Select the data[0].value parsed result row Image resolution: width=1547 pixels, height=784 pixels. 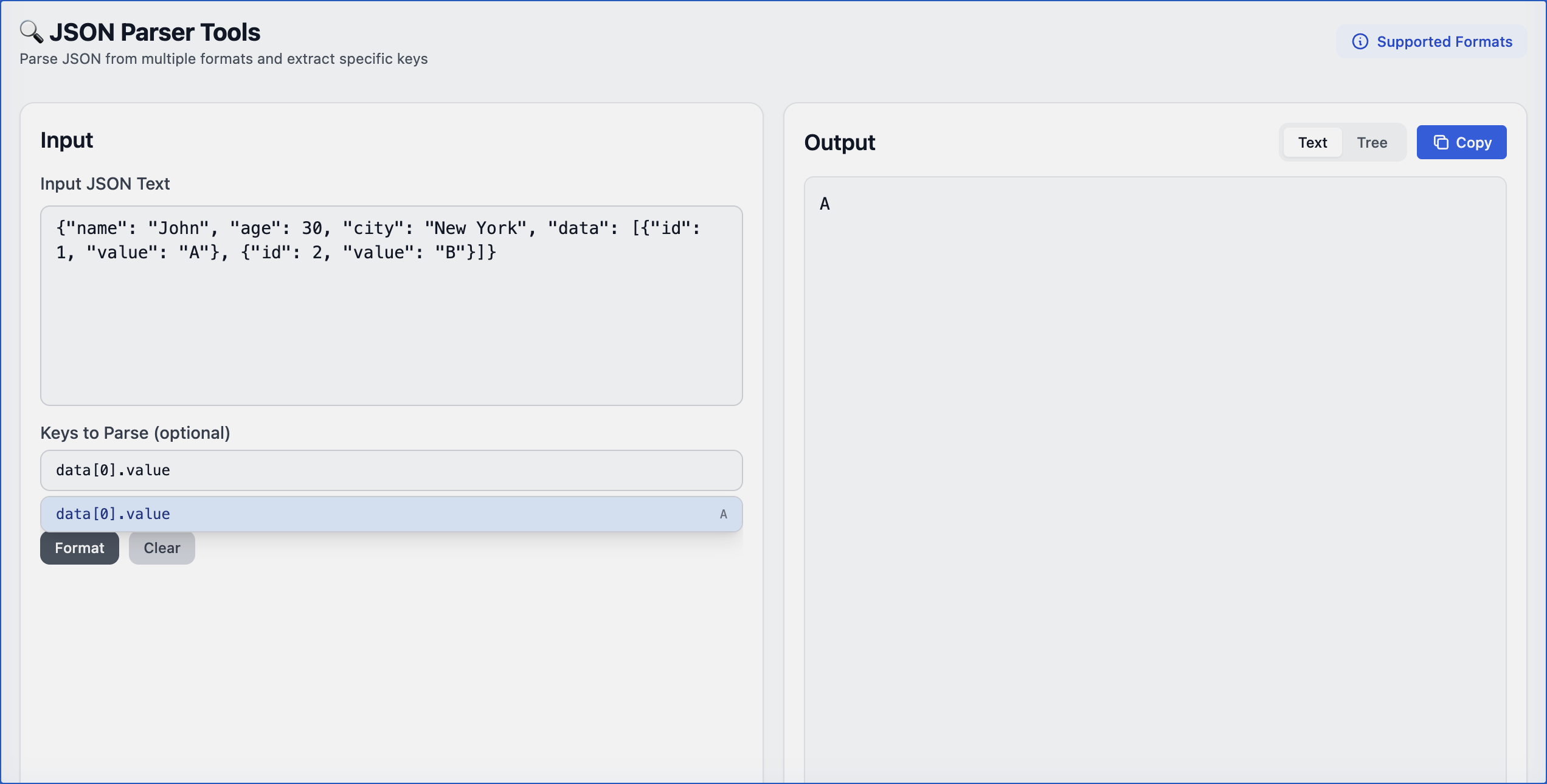click(391, 514)
